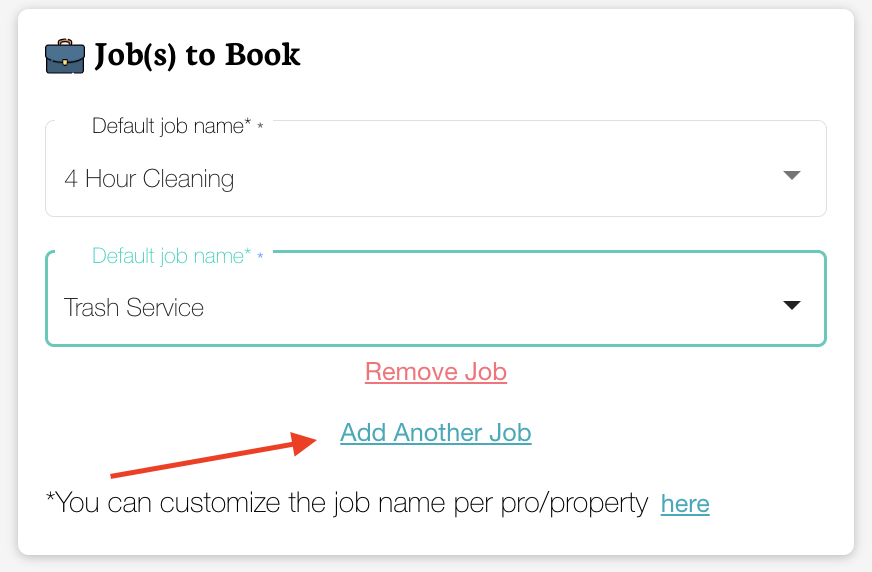Click the Add Another Job link

[x=436, y=433]
